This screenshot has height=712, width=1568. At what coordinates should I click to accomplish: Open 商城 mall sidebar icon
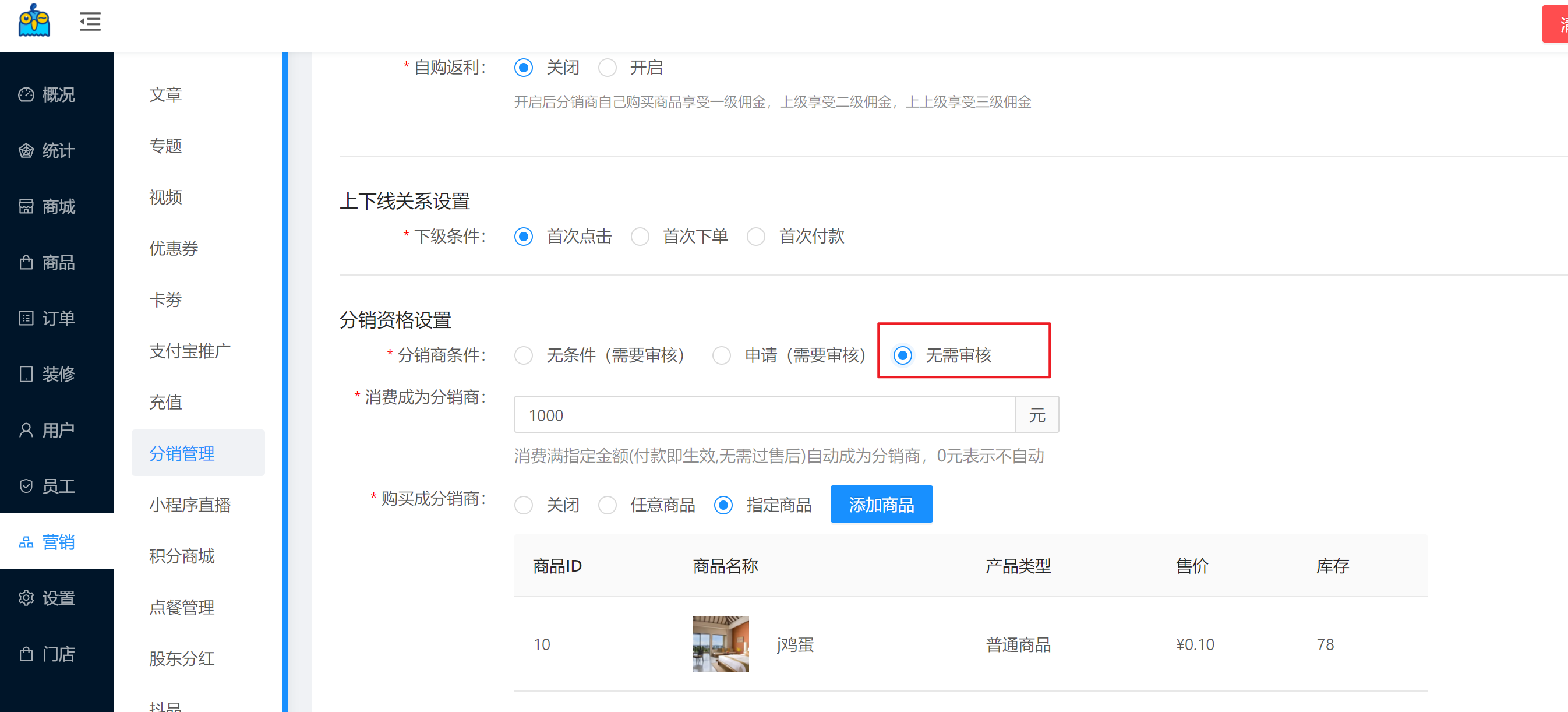click(26, 206)
